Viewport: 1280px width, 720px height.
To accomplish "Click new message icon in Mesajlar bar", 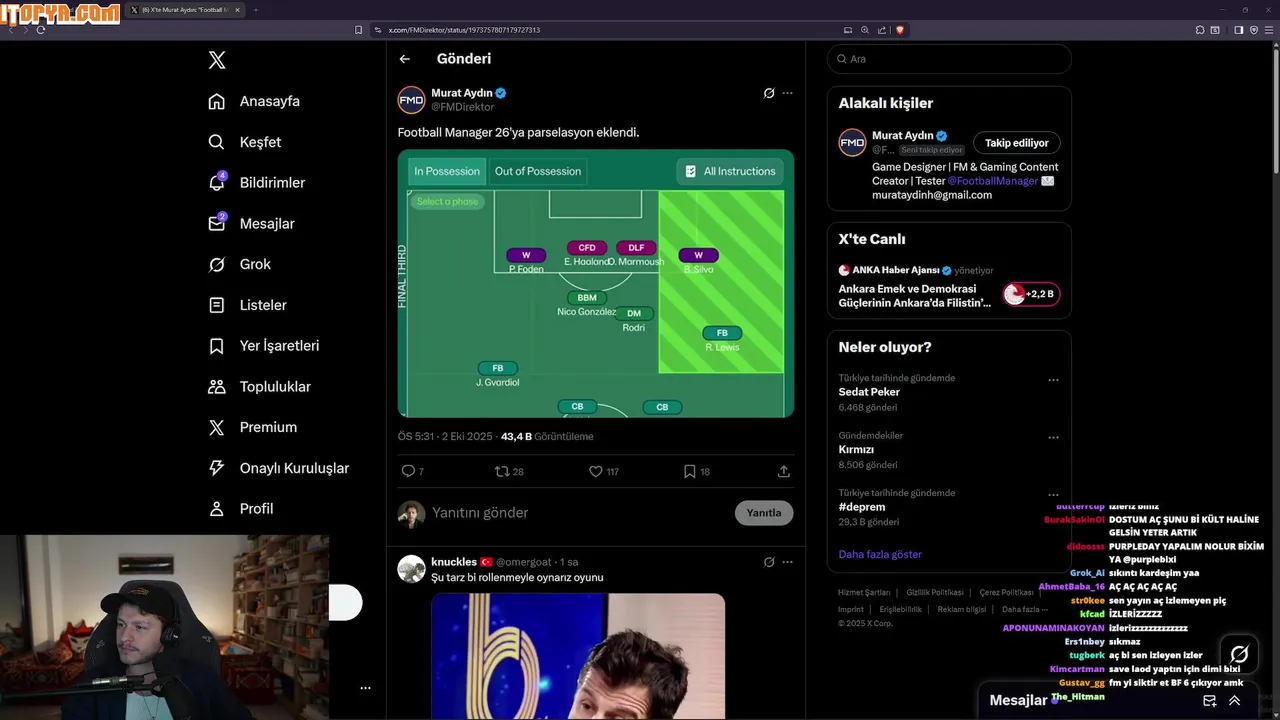I will tap(1209, 701).
